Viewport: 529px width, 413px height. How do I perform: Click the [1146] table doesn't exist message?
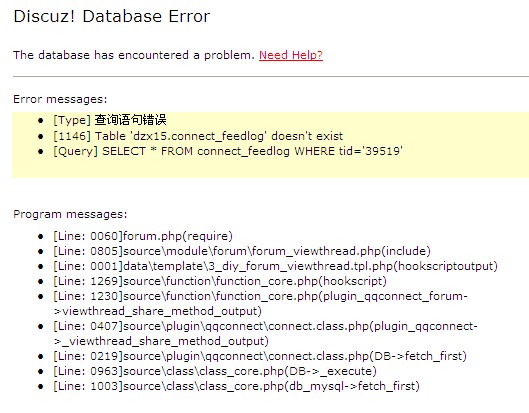(x=198, y=136)
